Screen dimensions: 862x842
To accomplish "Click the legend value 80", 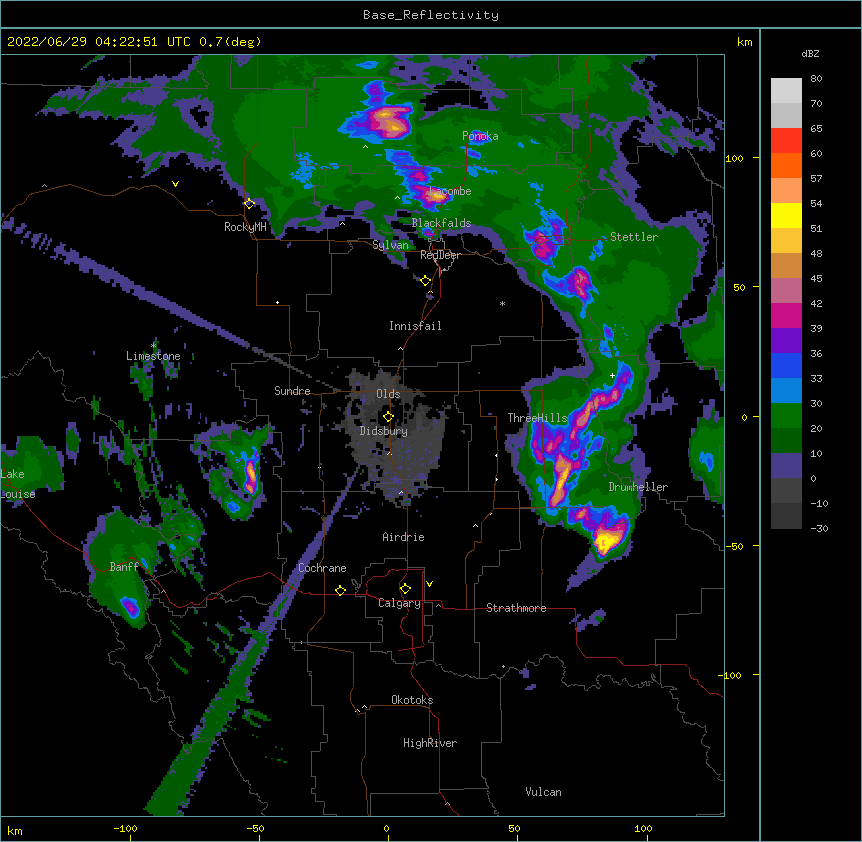I will point(816,79).
